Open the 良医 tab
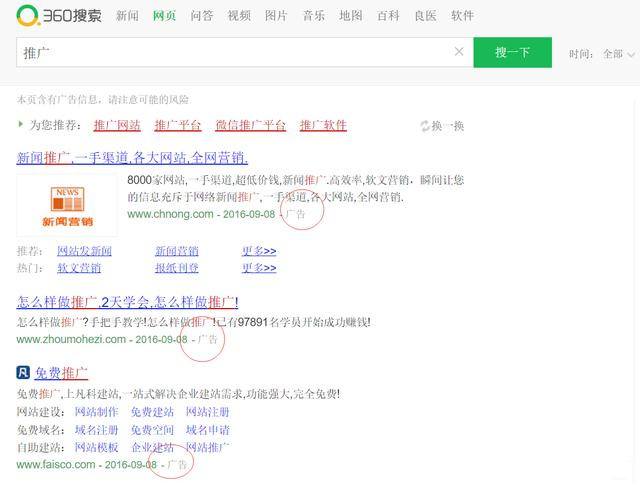The width and height of the screenshot is (640, 483). pyautogui.click(x=425, y=16)
